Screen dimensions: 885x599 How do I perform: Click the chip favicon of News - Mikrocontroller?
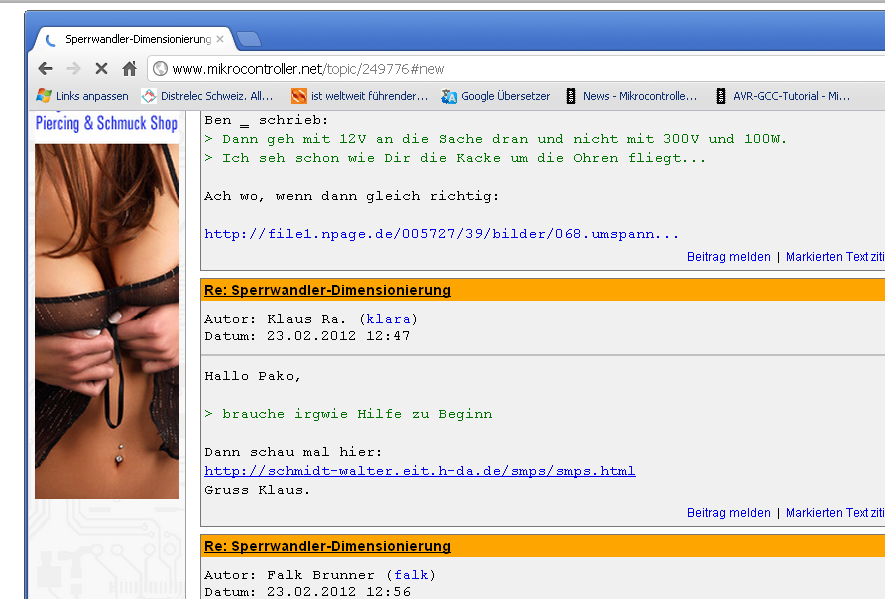pos(571,96)
